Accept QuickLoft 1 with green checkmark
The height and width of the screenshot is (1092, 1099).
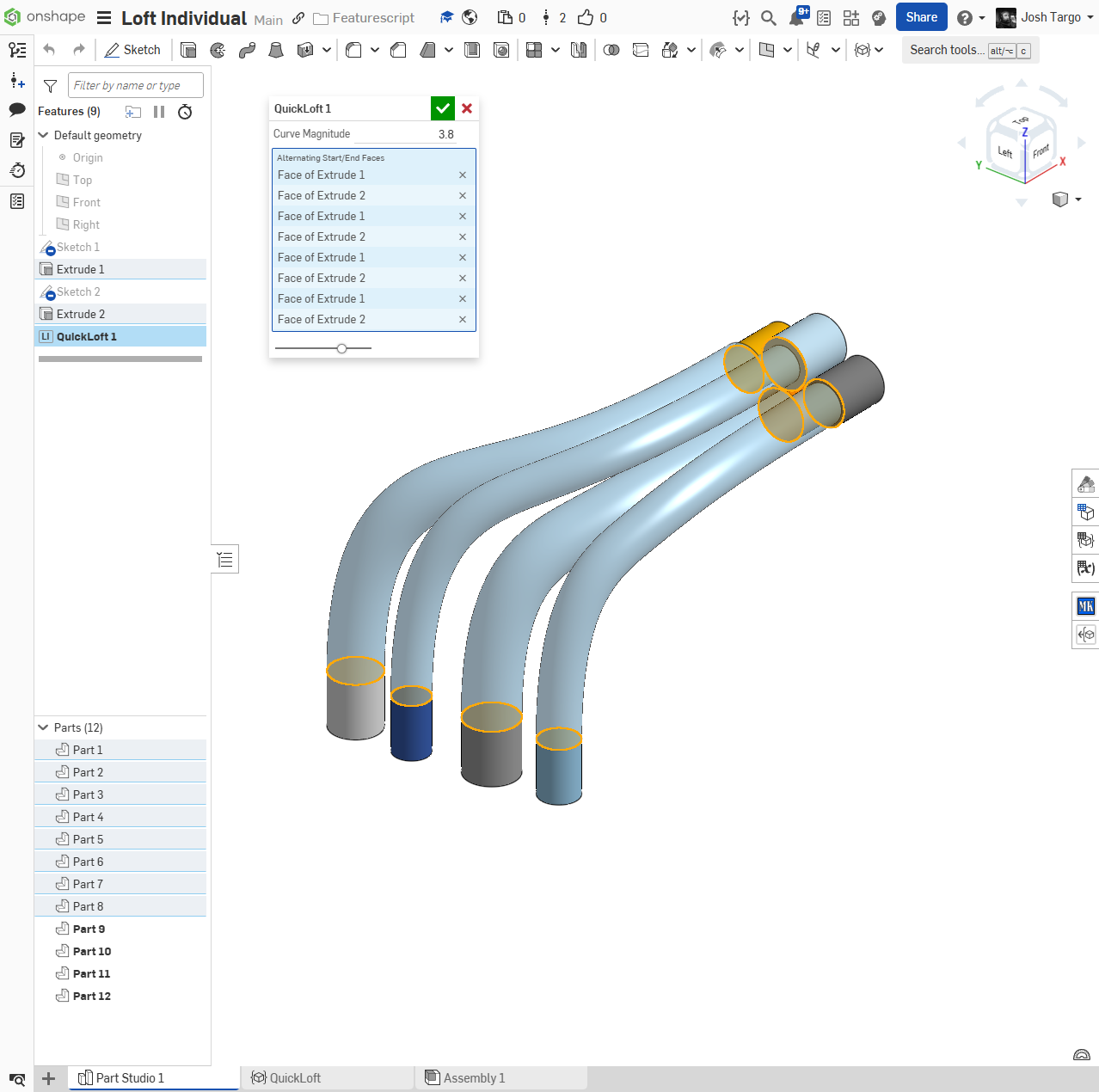pos(442,108)
